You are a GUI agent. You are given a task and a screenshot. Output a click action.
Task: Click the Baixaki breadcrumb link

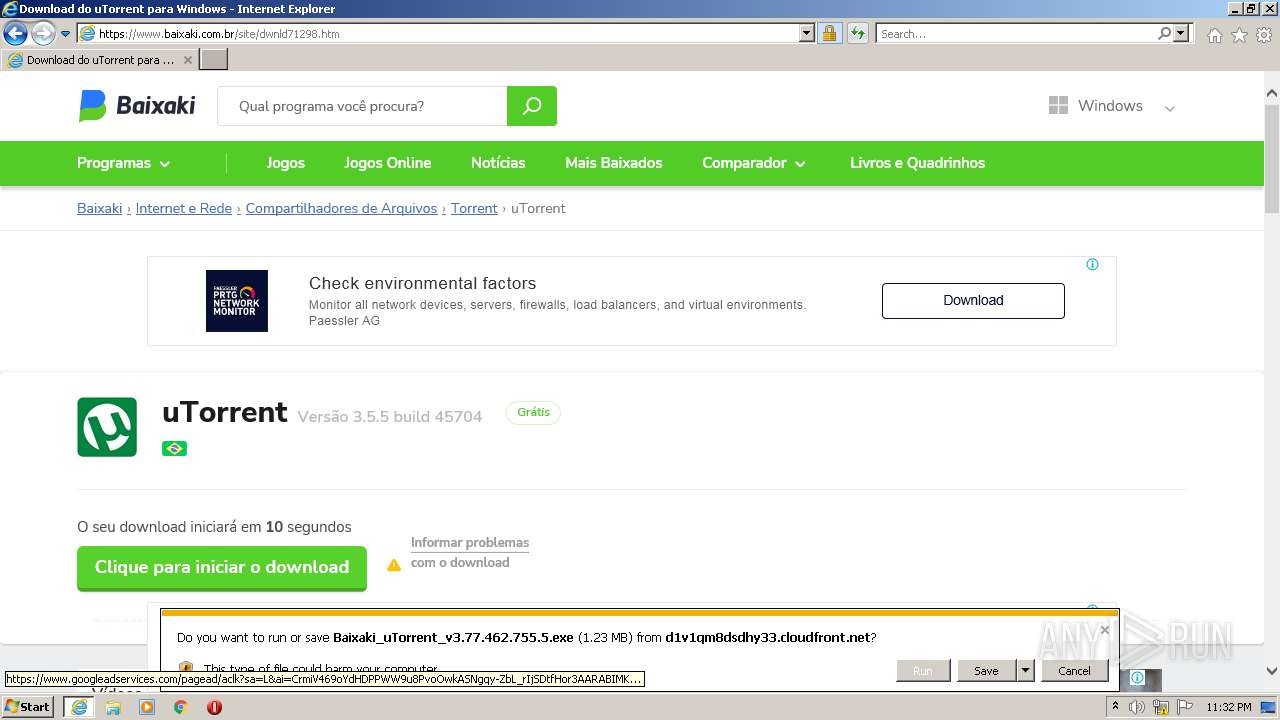pos(99,208)
